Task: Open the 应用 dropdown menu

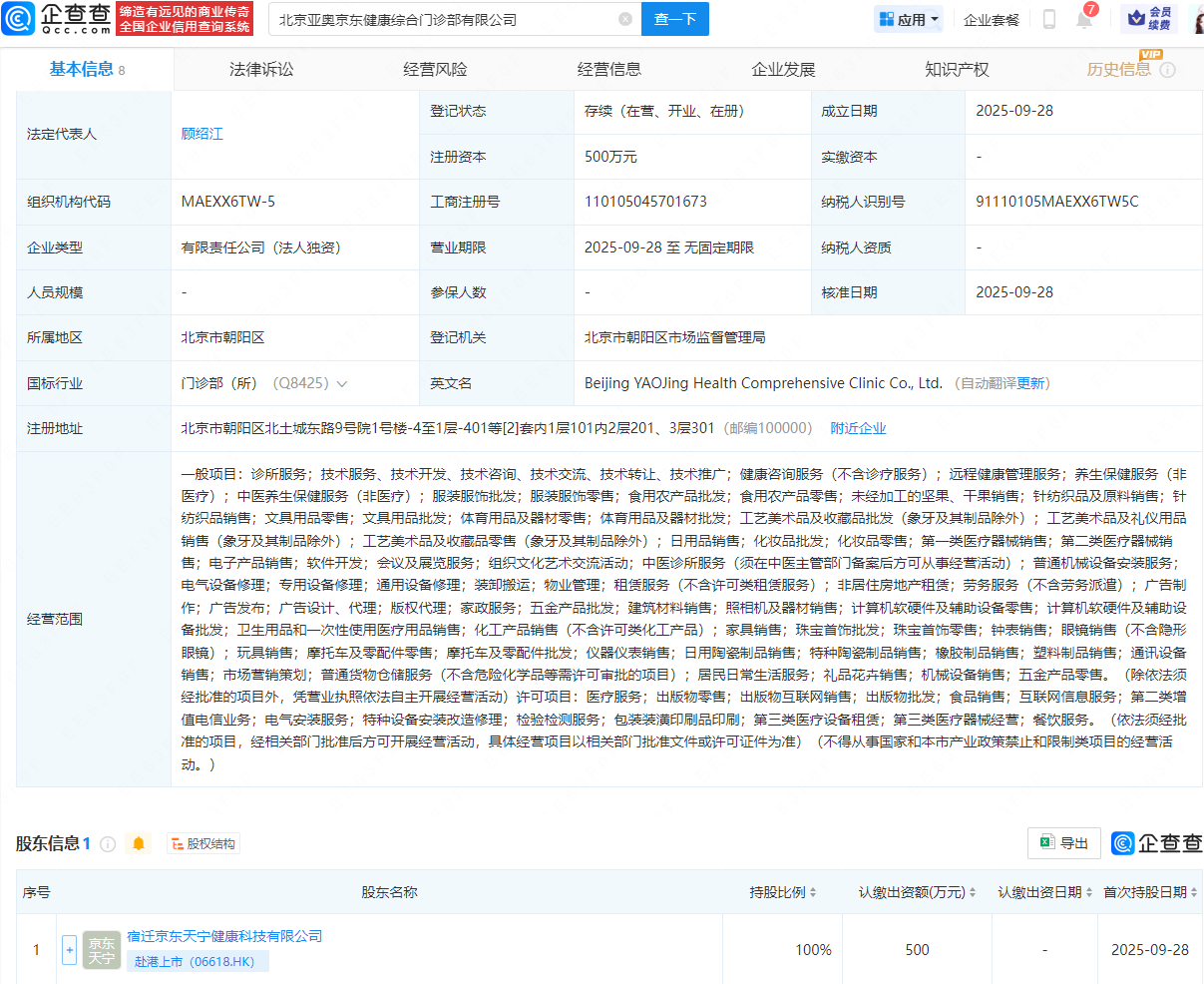Action: point(909,19)
